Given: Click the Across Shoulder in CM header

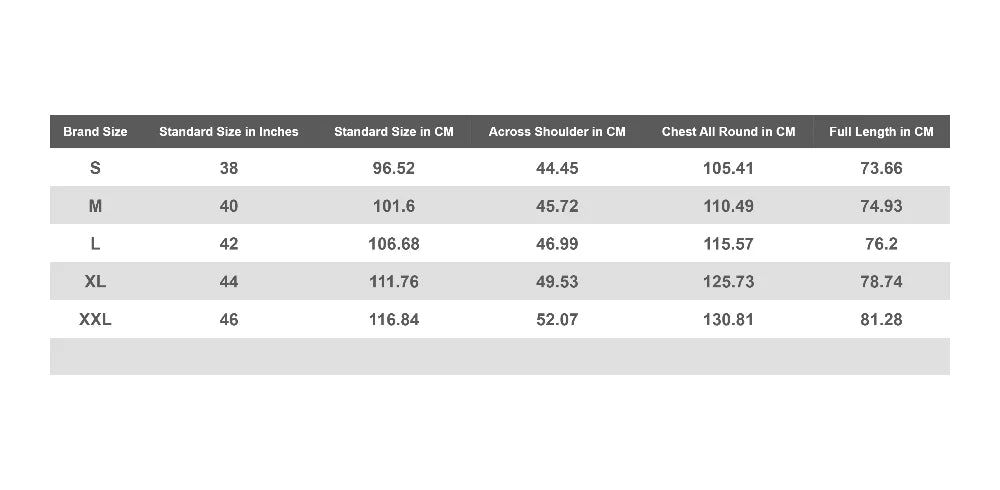Looking at the screenshot, I should point(557,131).
